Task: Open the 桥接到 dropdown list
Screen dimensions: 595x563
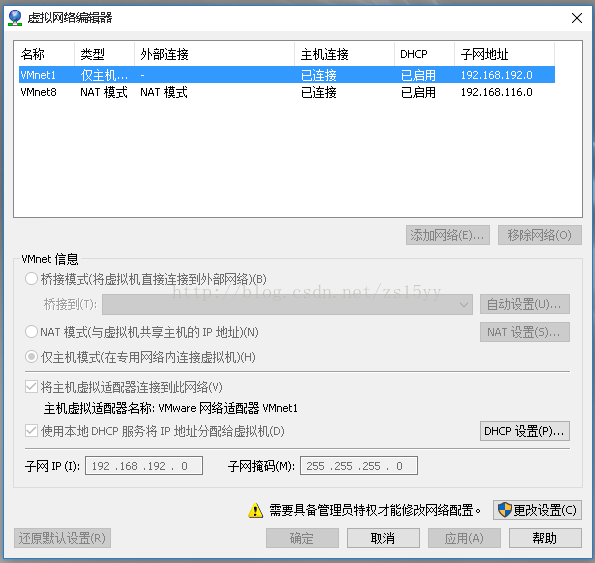Action: click(287, 304)
